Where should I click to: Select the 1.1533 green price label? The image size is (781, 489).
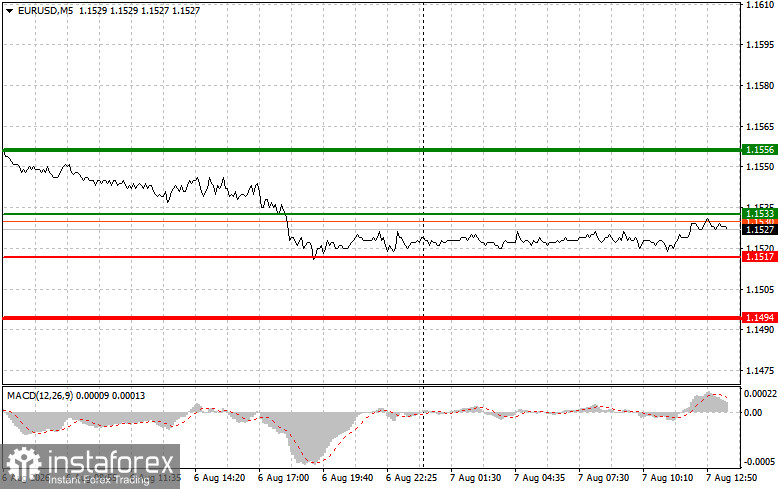click(760, 214)
